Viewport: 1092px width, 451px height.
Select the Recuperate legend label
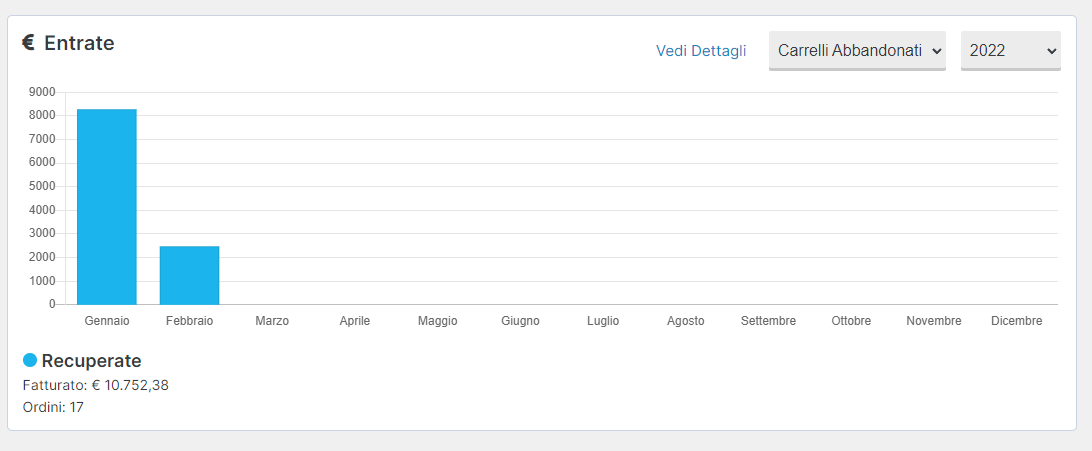(91, 361)
